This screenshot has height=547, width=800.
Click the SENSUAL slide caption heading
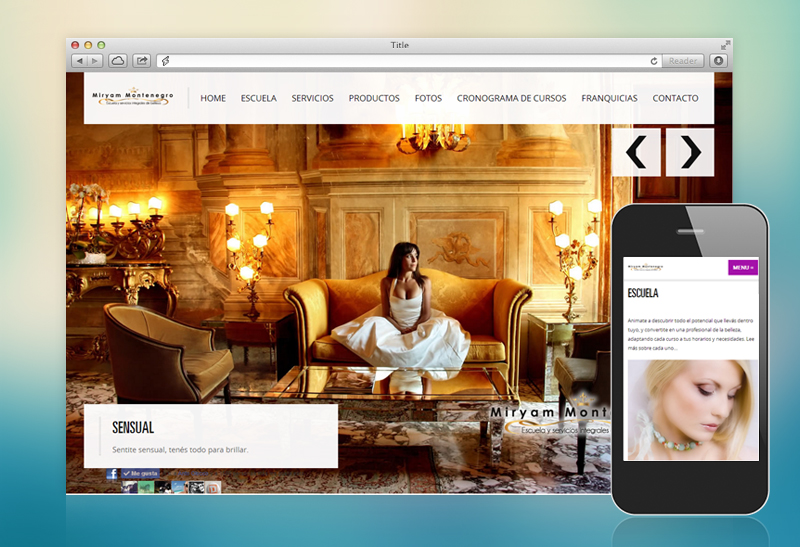(133, 427)
